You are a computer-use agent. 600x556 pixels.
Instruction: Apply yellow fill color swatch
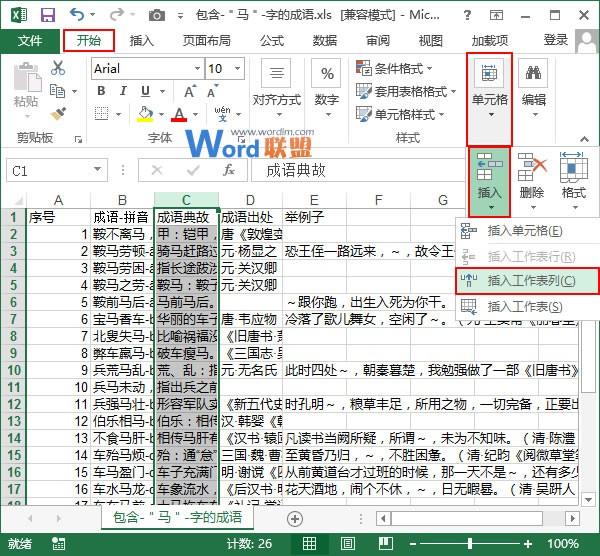point(145,114)
